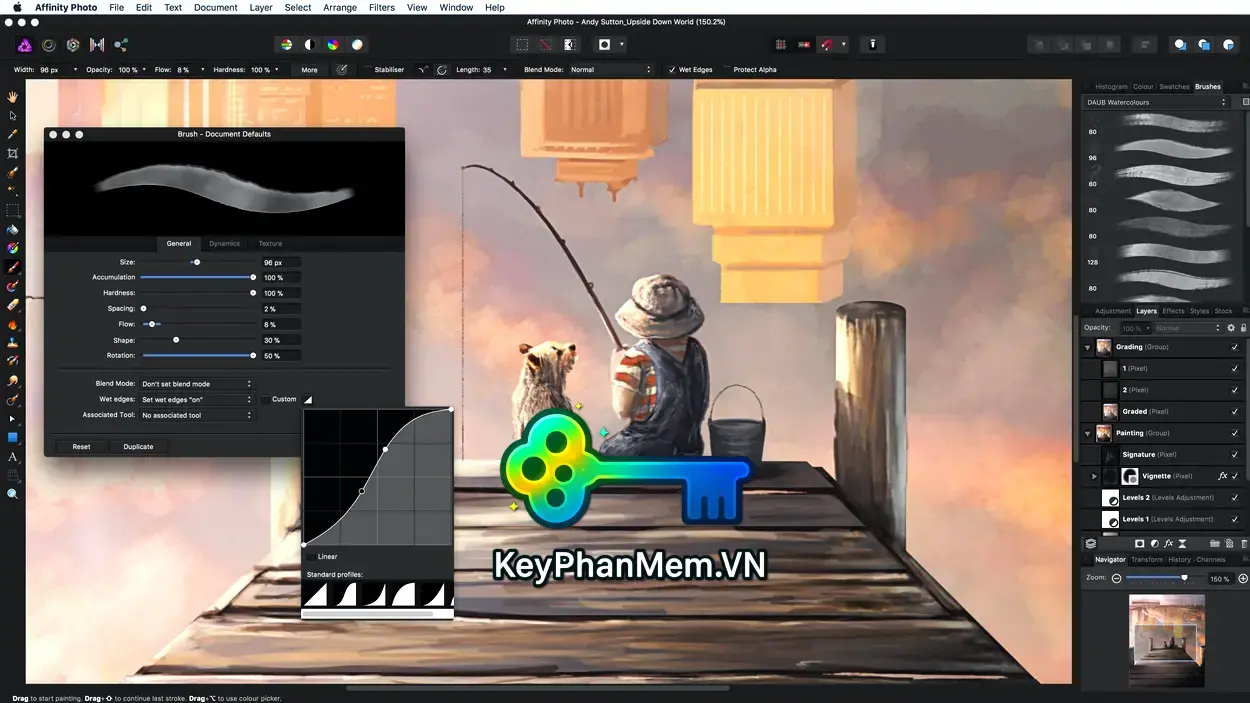The width and height of the screenshot is (1250, 703).
Task: Click the Duplicate button in the brush dialog
Action: [x=138, y=446]
